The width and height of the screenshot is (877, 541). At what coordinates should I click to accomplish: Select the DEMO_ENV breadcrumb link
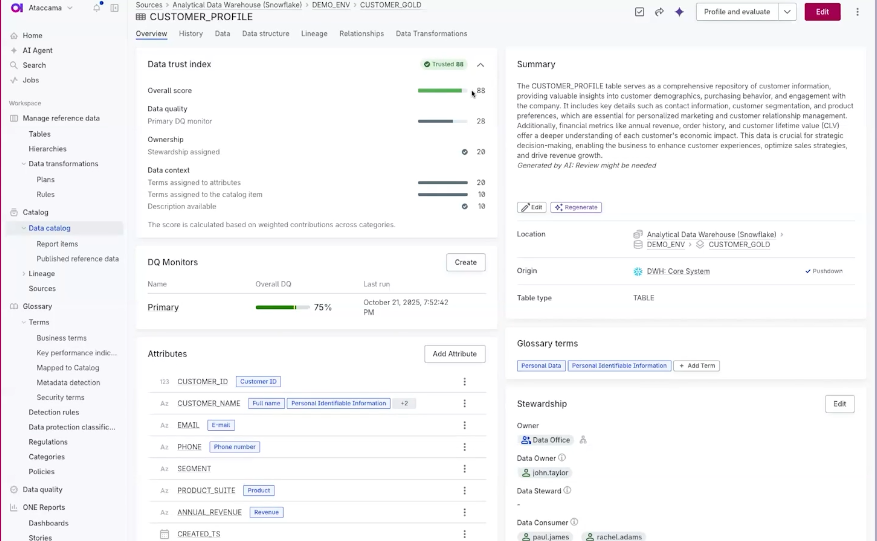pos(330,5)
